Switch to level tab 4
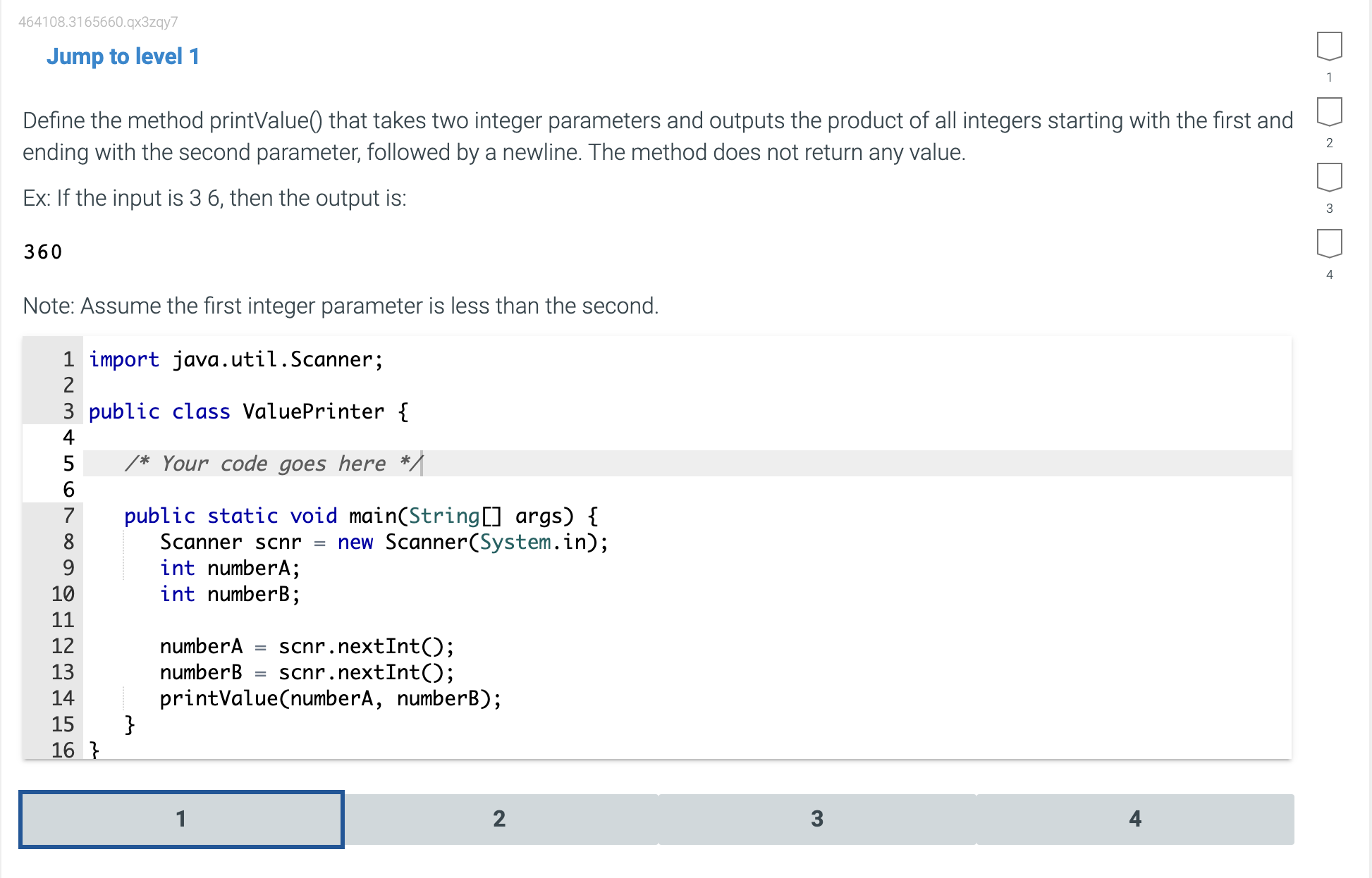Screen dimensions: 1372x878 [x=1135, y=819]
